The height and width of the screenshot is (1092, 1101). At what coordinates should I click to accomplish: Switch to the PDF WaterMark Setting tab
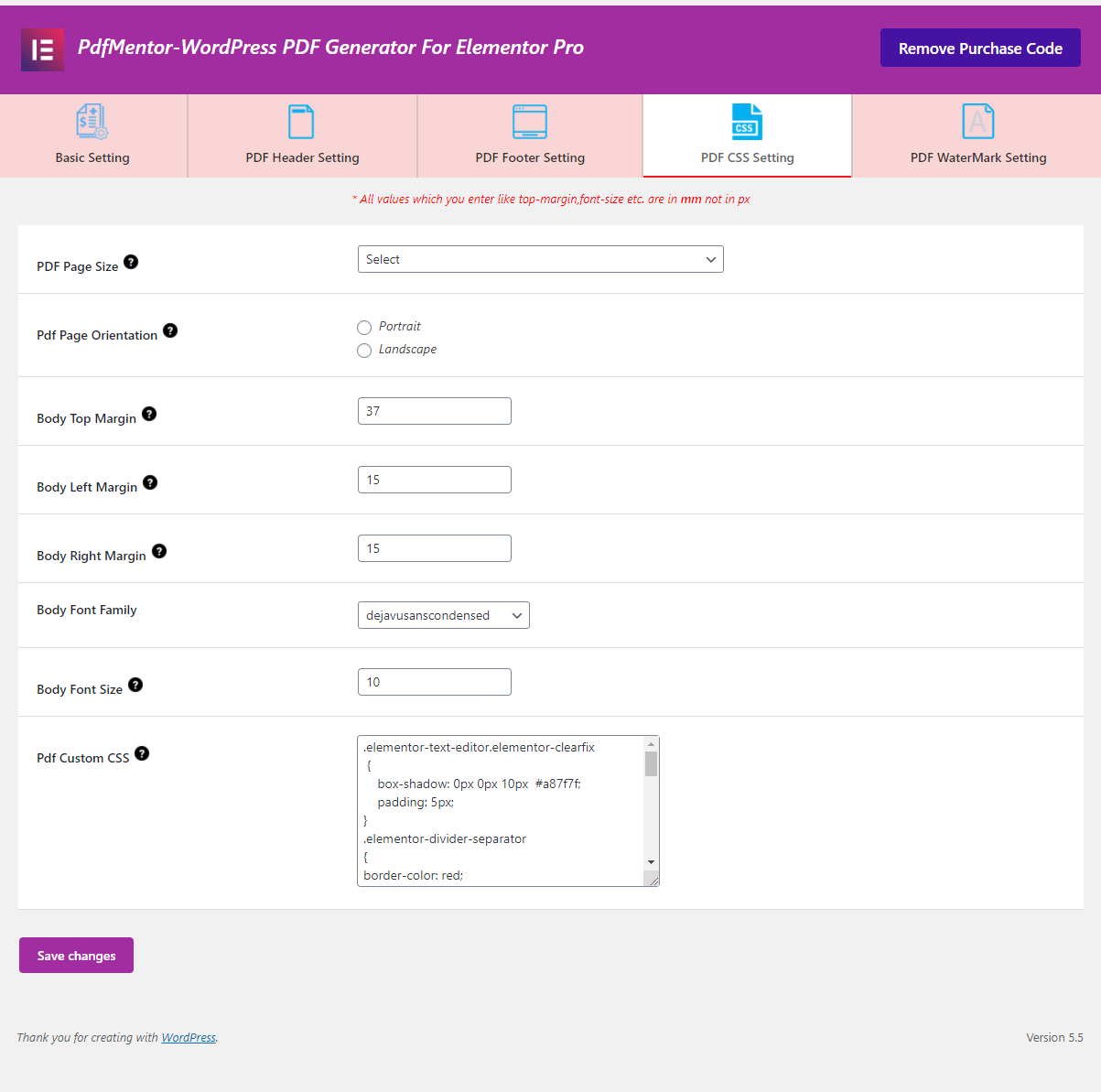point(977,135)
